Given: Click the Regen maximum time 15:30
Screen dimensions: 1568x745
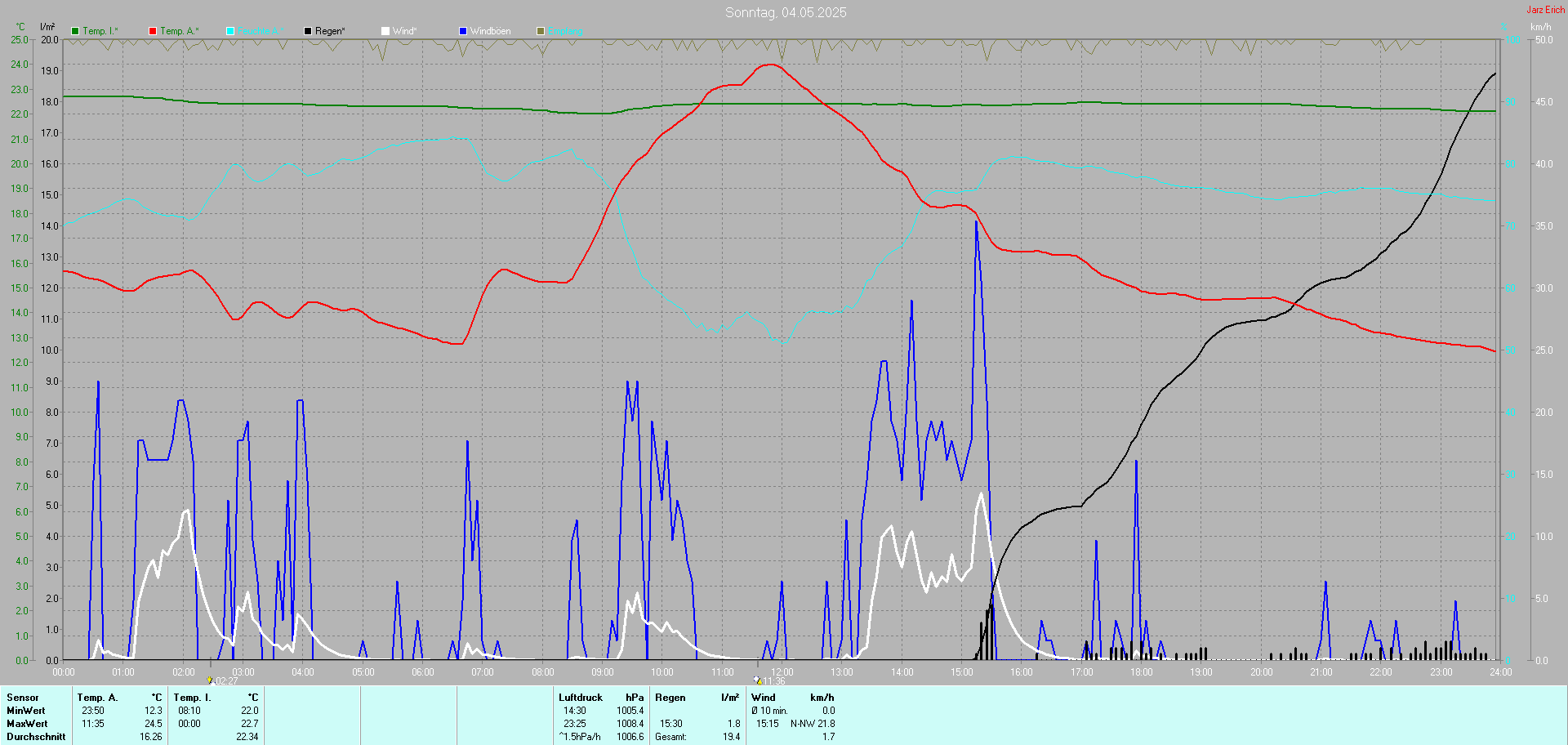Looking at the screenshot, I should pyautogui.click(x=671, y=724).
